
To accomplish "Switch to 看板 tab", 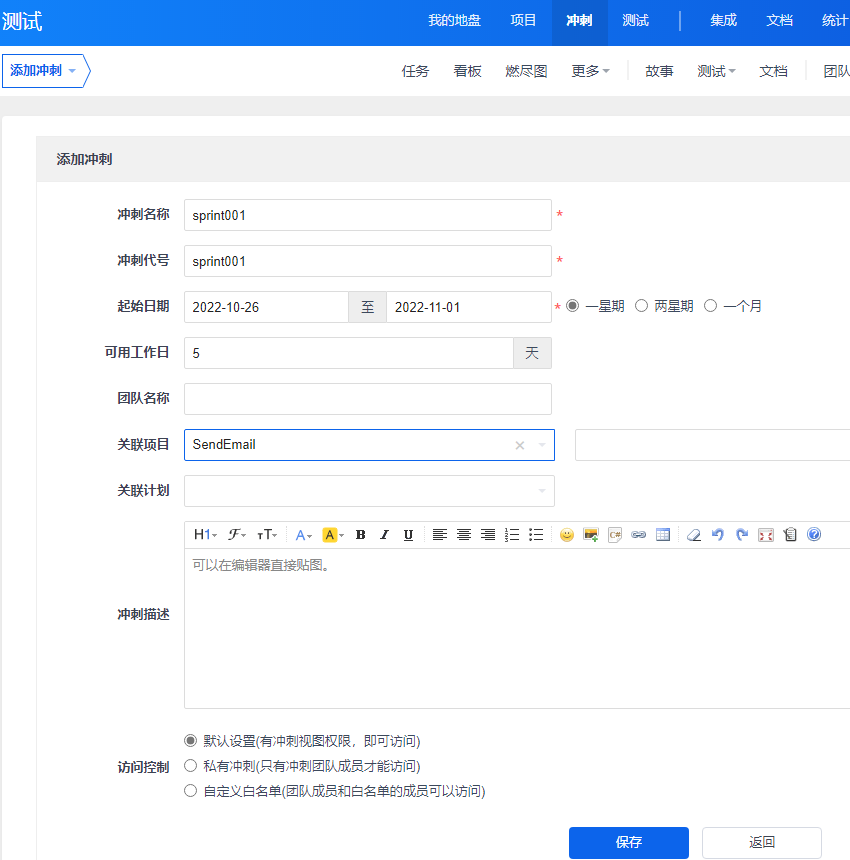I will click(x=467, y=71).
